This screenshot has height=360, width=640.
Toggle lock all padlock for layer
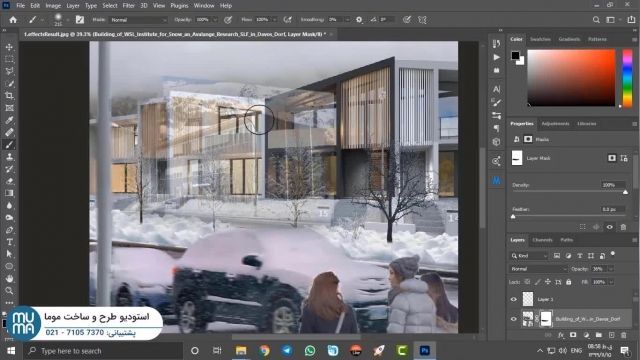coord(569,282)
